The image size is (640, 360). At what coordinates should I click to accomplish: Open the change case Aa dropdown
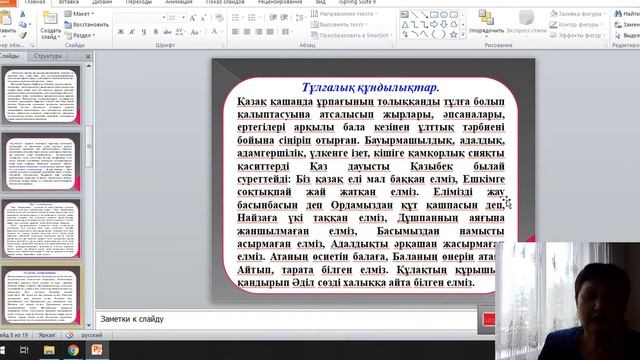195,31
